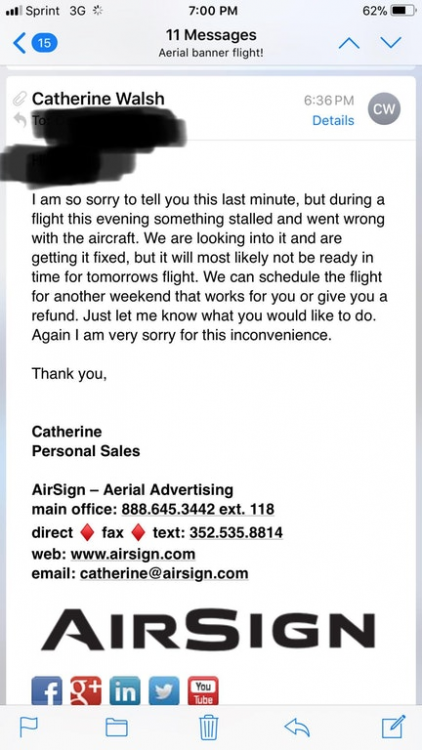Open the www.airsign.com link

133,554
